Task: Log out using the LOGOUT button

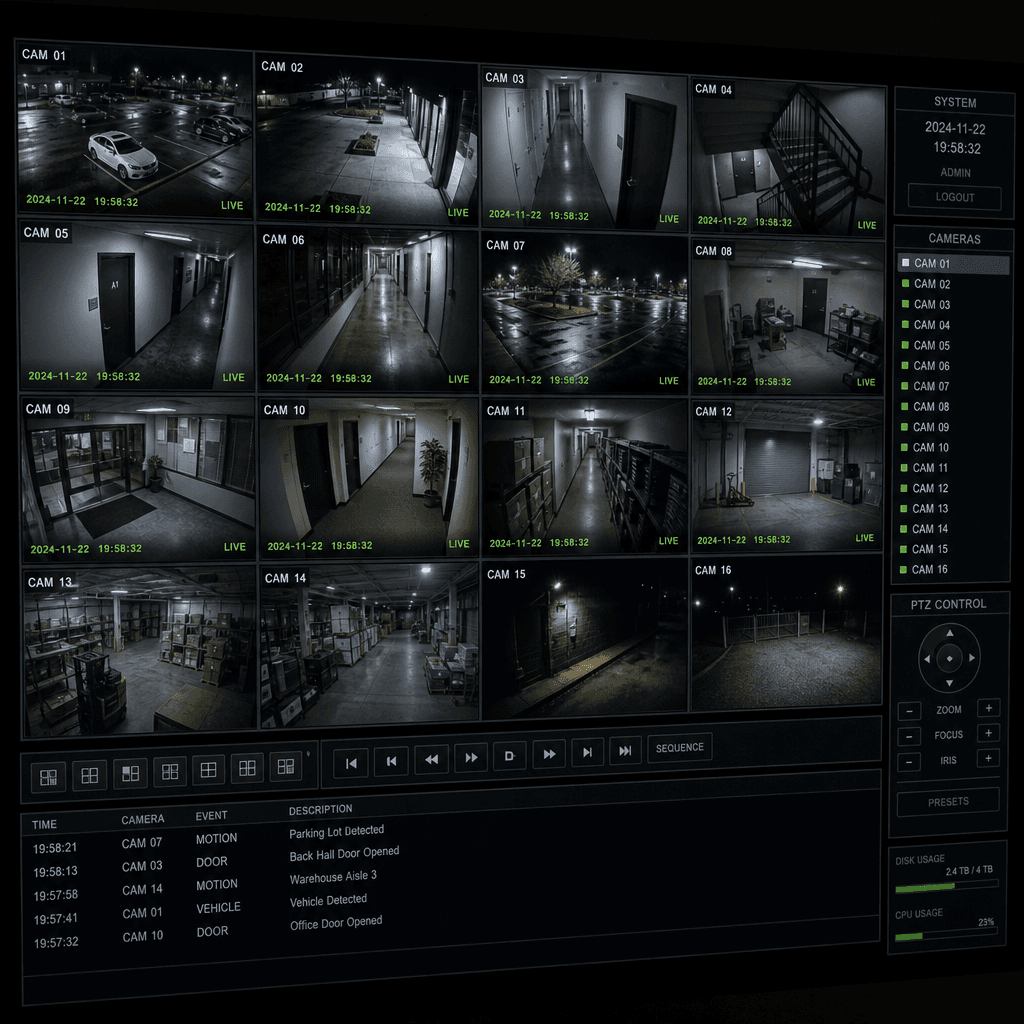Action: [x=955, y=197]
